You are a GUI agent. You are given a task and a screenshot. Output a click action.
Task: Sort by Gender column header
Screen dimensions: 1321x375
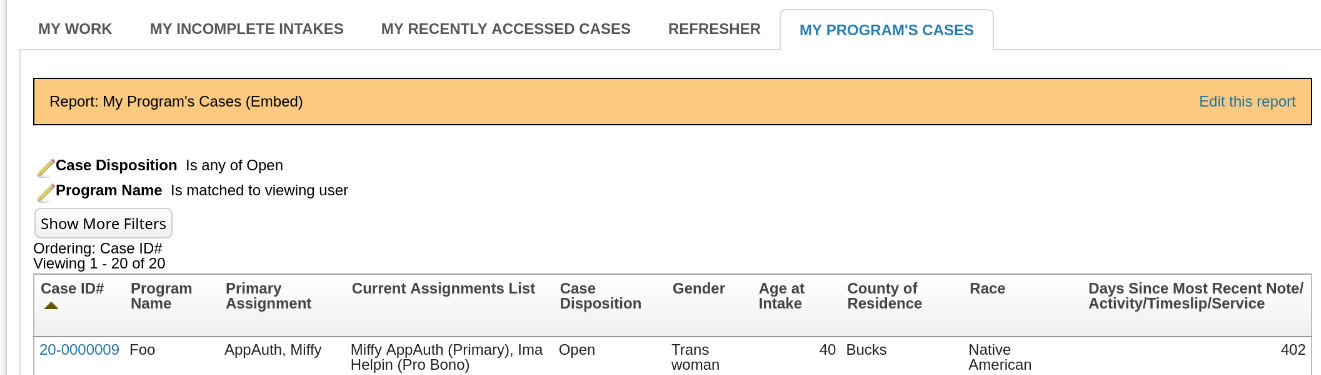coord(698,289)
